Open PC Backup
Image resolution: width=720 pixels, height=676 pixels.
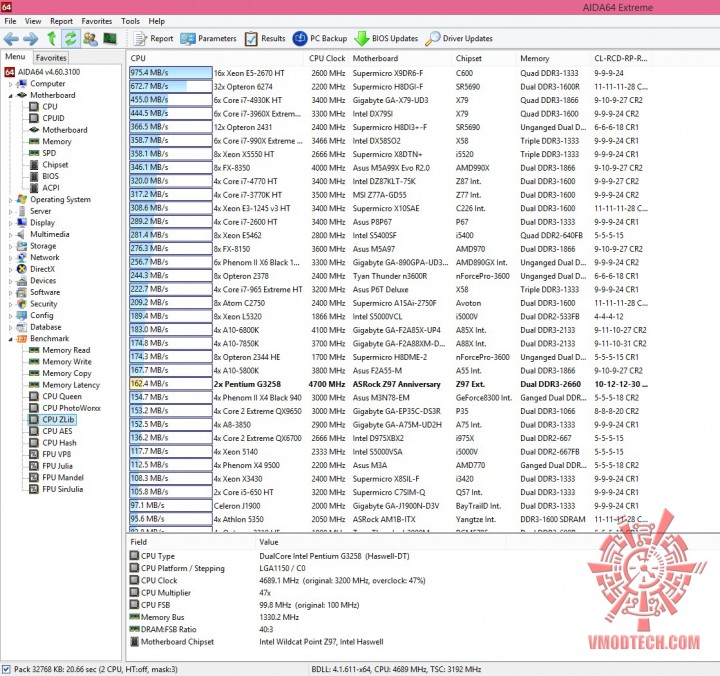tap(320, 39)
